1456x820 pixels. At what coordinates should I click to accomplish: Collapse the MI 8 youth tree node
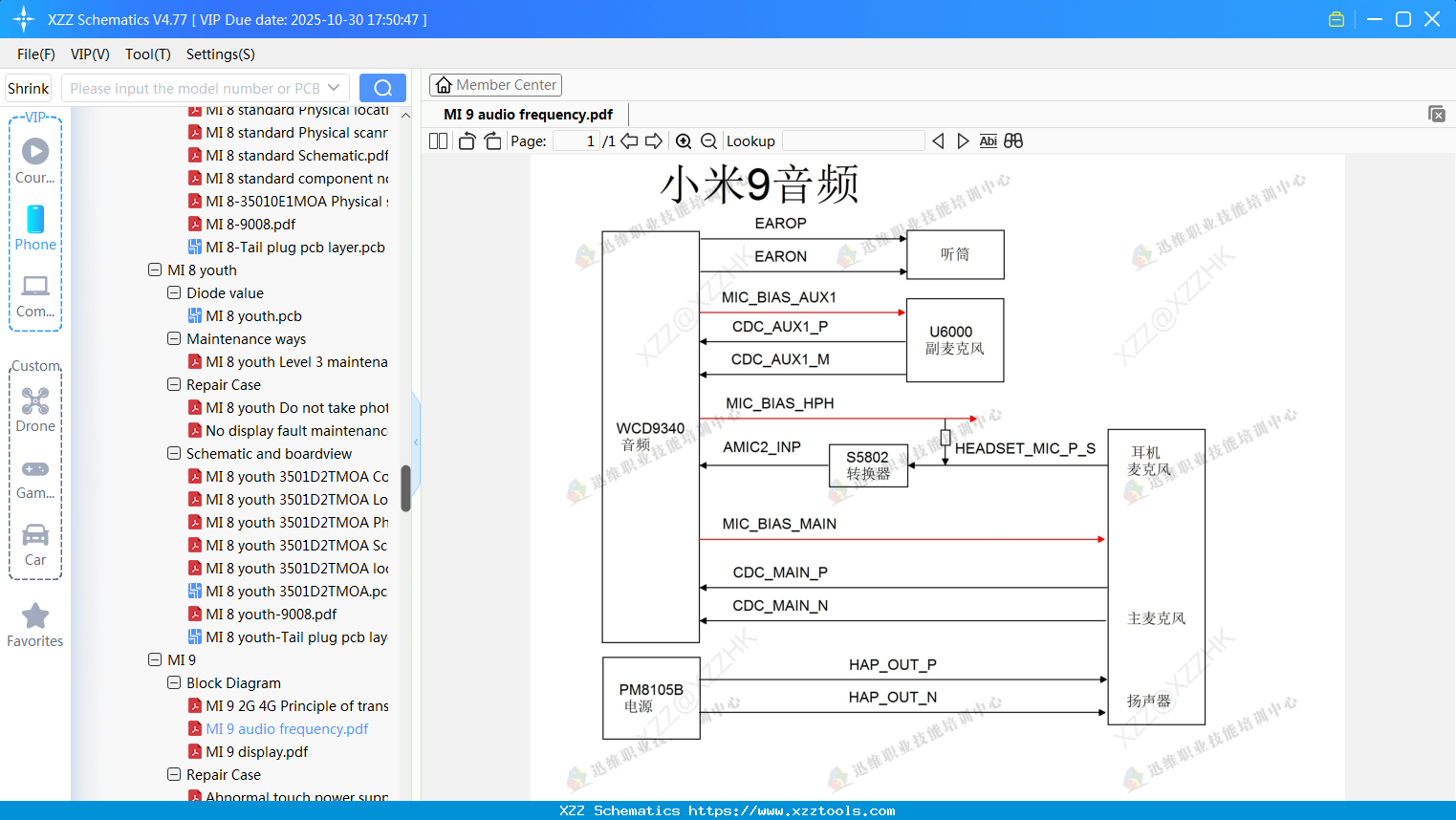[155, 270]
